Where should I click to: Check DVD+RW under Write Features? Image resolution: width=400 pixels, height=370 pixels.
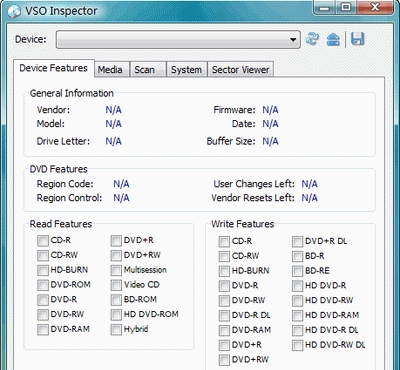224,360
